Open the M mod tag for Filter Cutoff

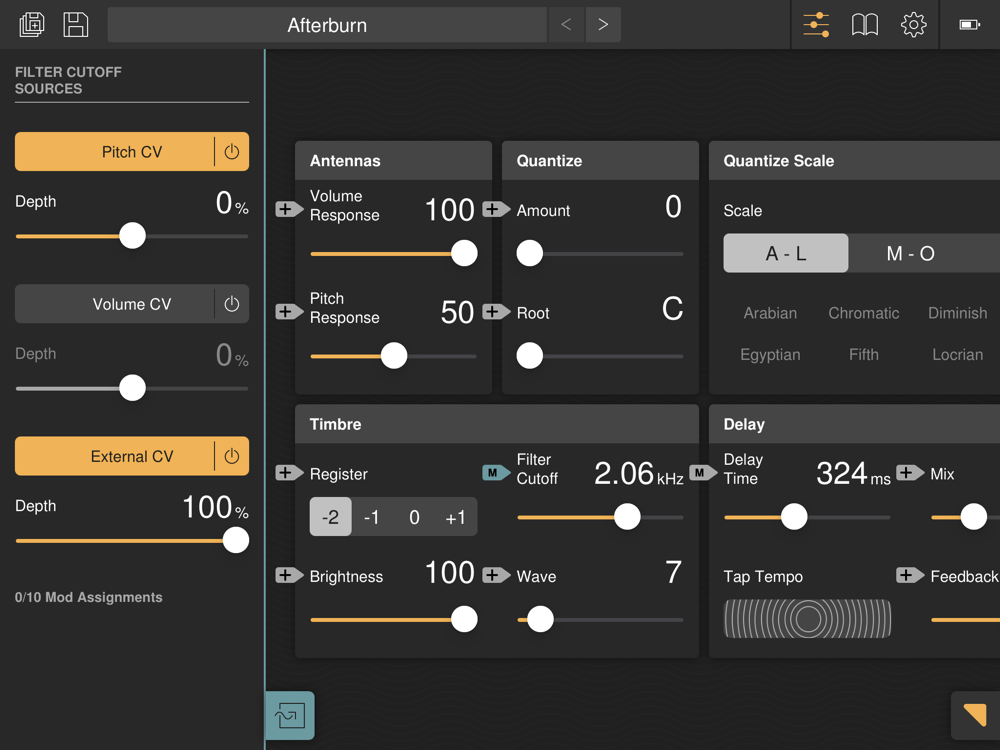coord(496,473)
